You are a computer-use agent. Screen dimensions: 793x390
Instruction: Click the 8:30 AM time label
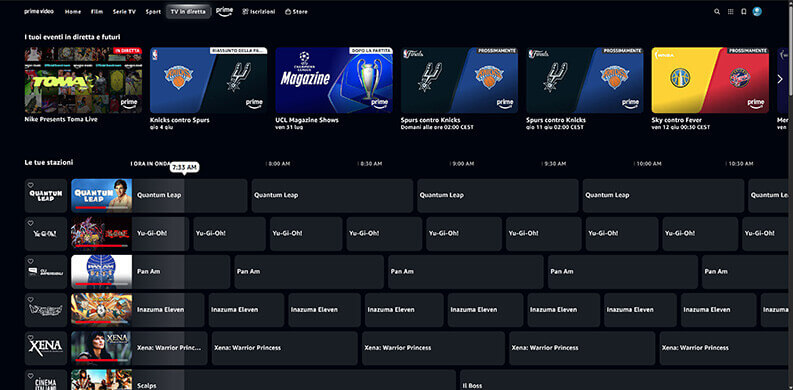pyautogui.click(x=371, y=164)
